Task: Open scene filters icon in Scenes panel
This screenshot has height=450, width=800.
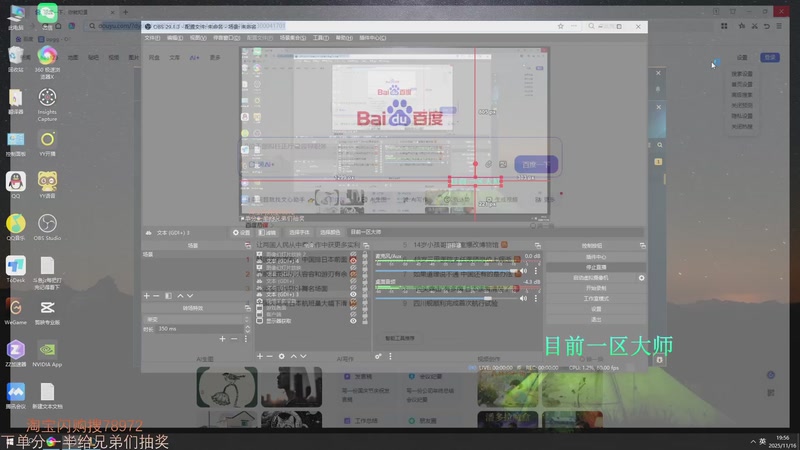Action: [x=168, y=296]
